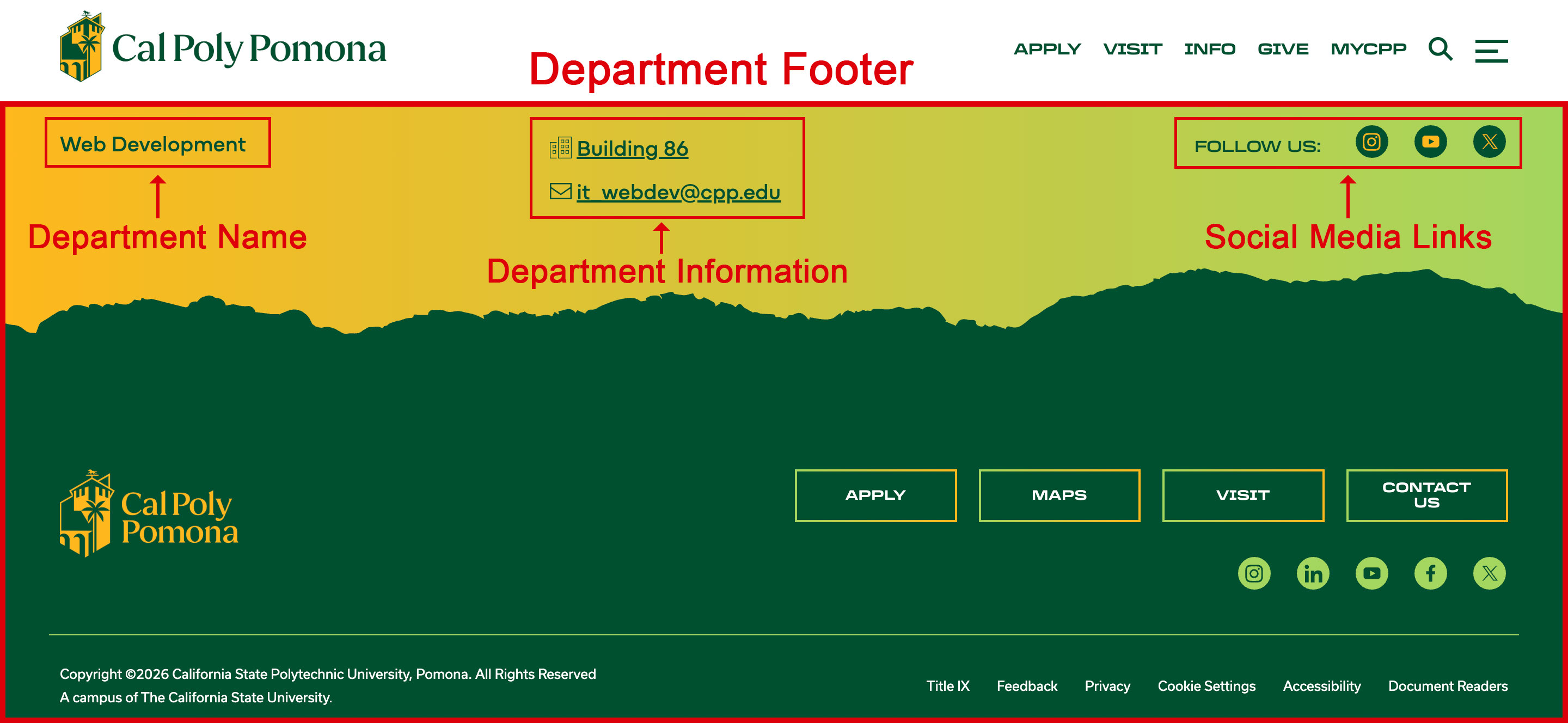Click the MAPS footer button

[x=1059, y=495]
